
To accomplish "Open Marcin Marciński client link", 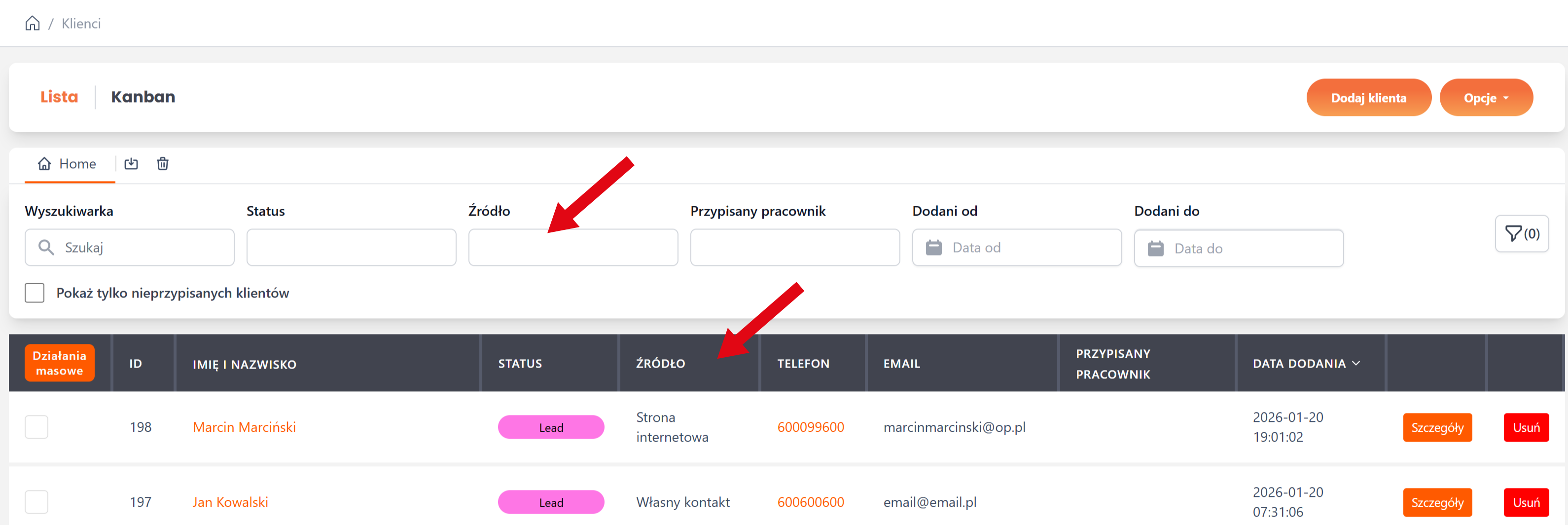I will (x=244, y=427).
